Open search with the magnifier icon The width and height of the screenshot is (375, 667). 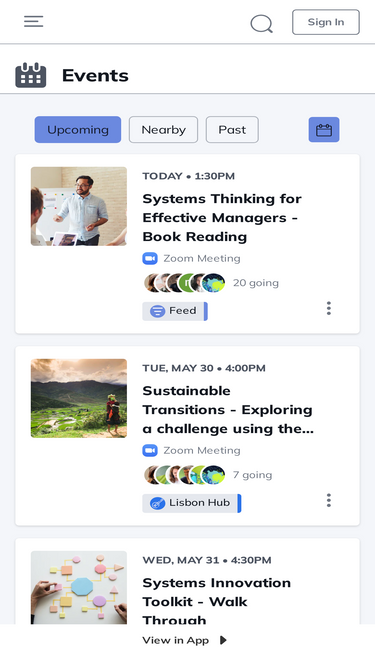[261, 24]
